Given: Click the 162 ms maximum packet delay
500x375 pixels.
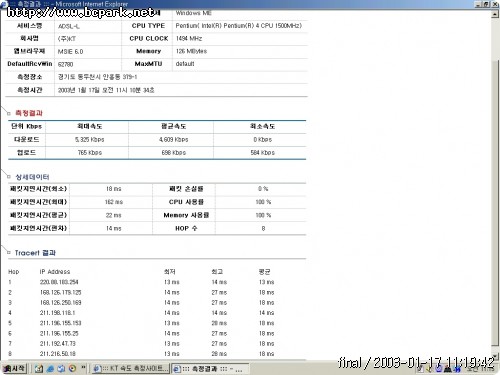Looking at the screenshot, I should [114, 202].
